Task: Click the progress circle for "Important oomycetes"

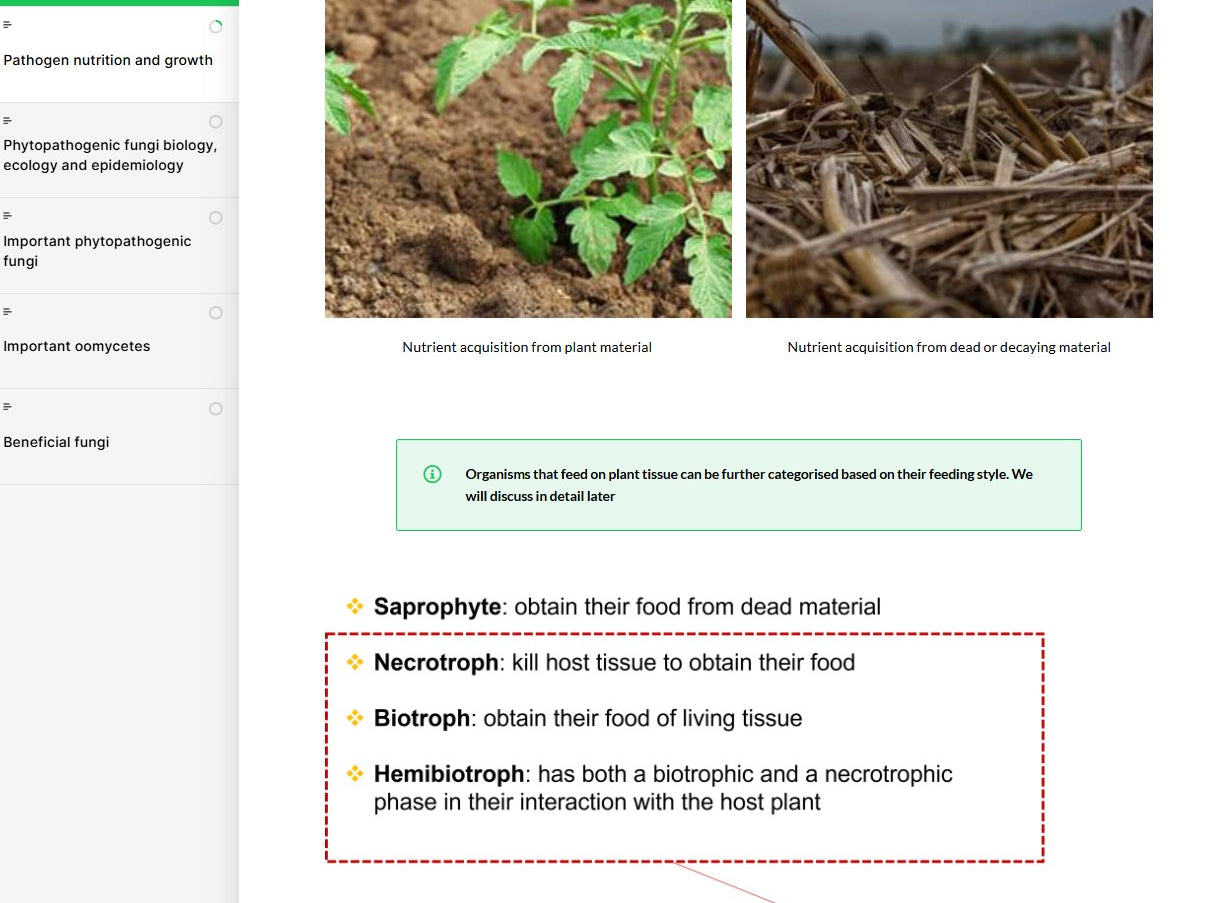Action: (215, 312)
